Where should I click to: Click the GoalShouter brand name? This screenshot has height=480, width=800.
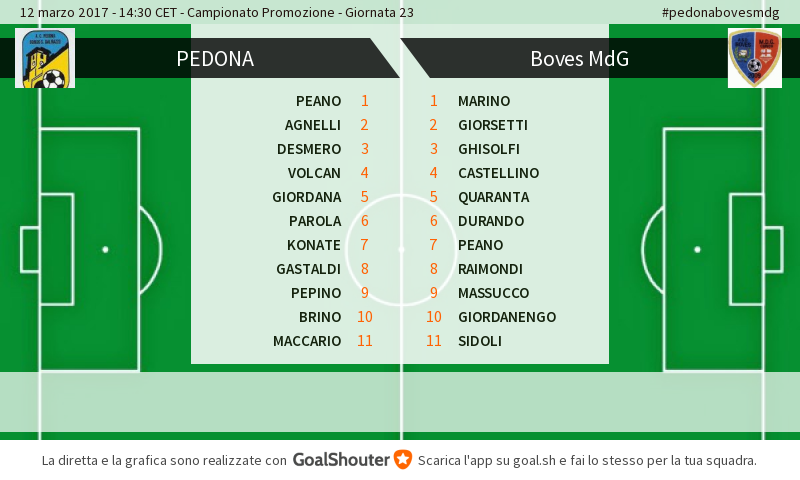(x=341, y=460)
